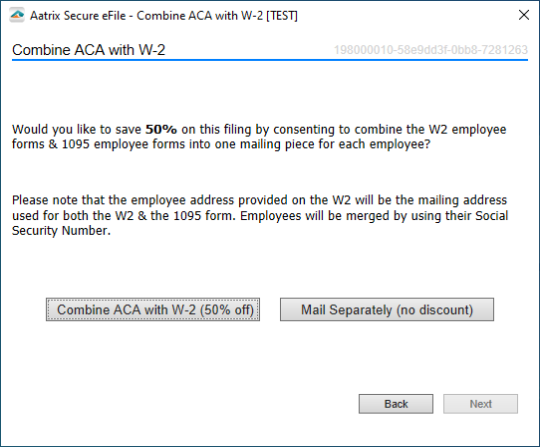
Task: Select the gray filing ID starting with 198000010
Action: 430,50
